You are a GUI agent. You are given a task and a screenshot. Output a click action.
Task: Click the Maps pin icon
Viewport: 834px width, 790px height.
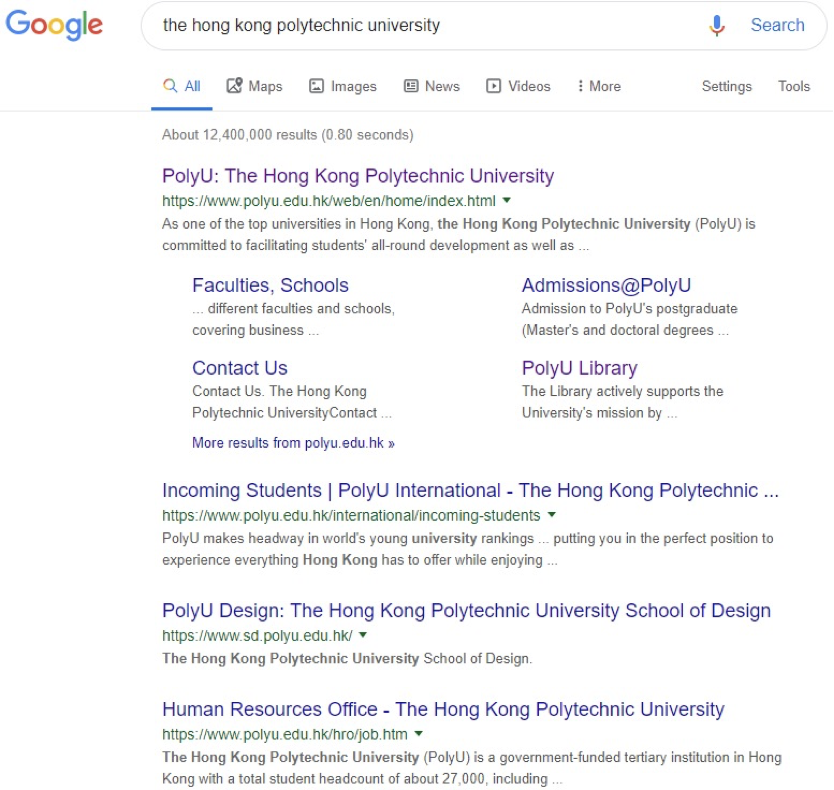(x=234, y=86)
